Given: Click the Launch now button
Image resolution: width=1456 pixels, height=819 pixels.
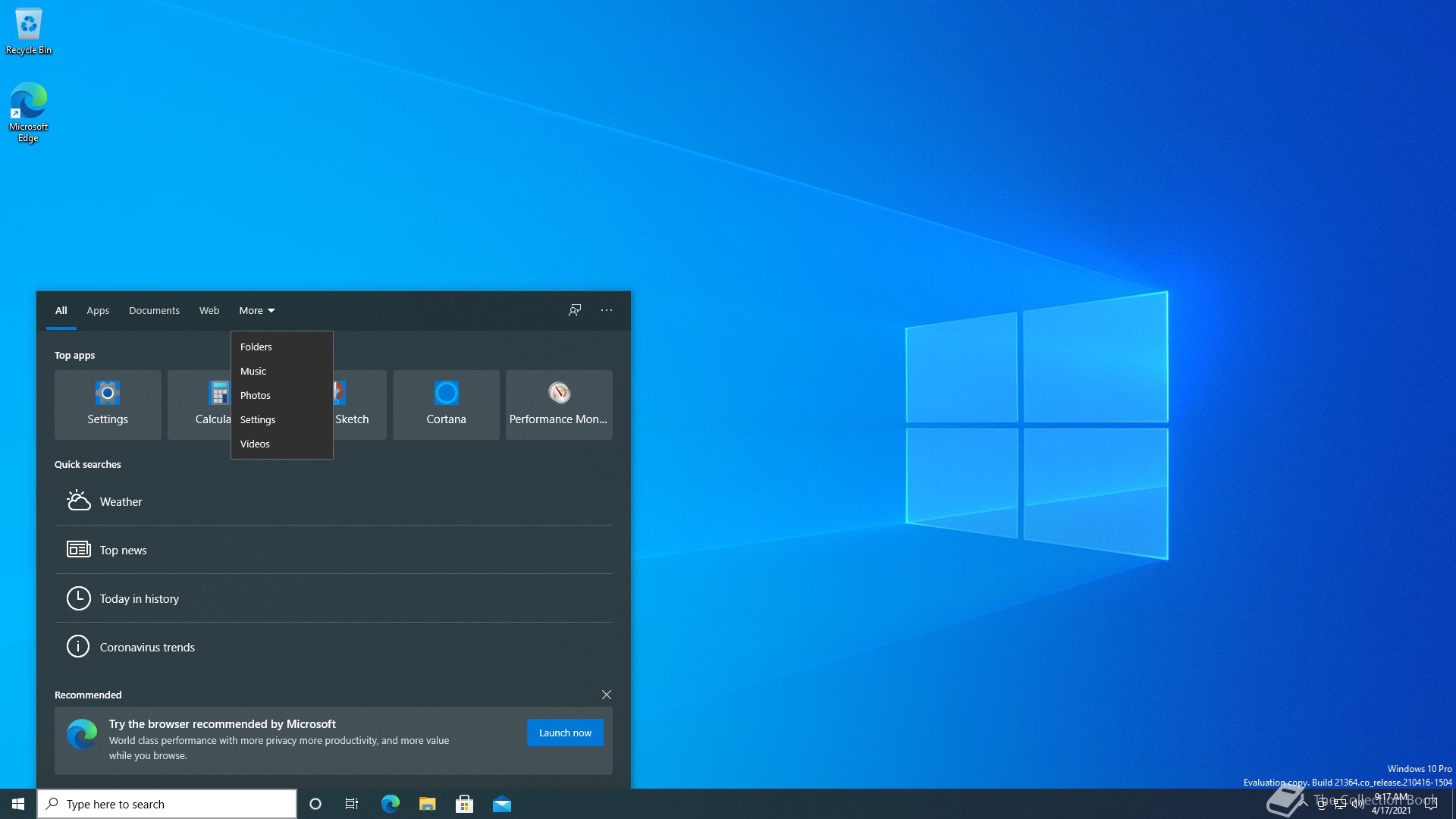Looking at the screenshot, I should (565, 733).
